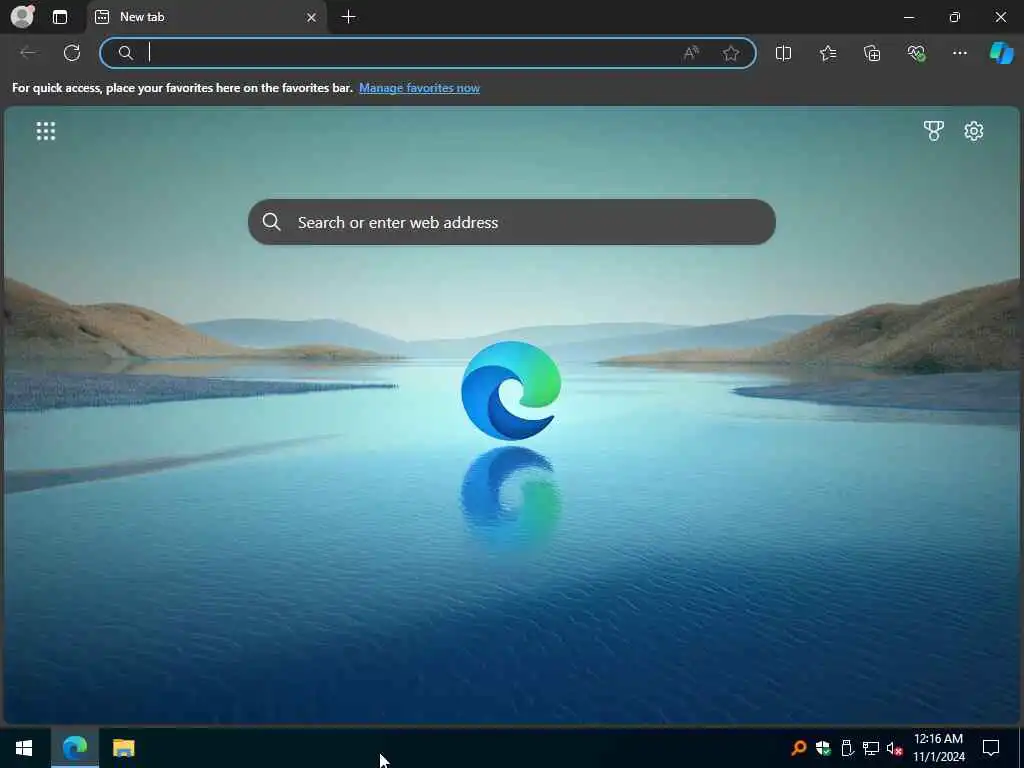Screen dimensions: 1024x768
Task: Open the apps grid launcher
Action: coord(46,131)
